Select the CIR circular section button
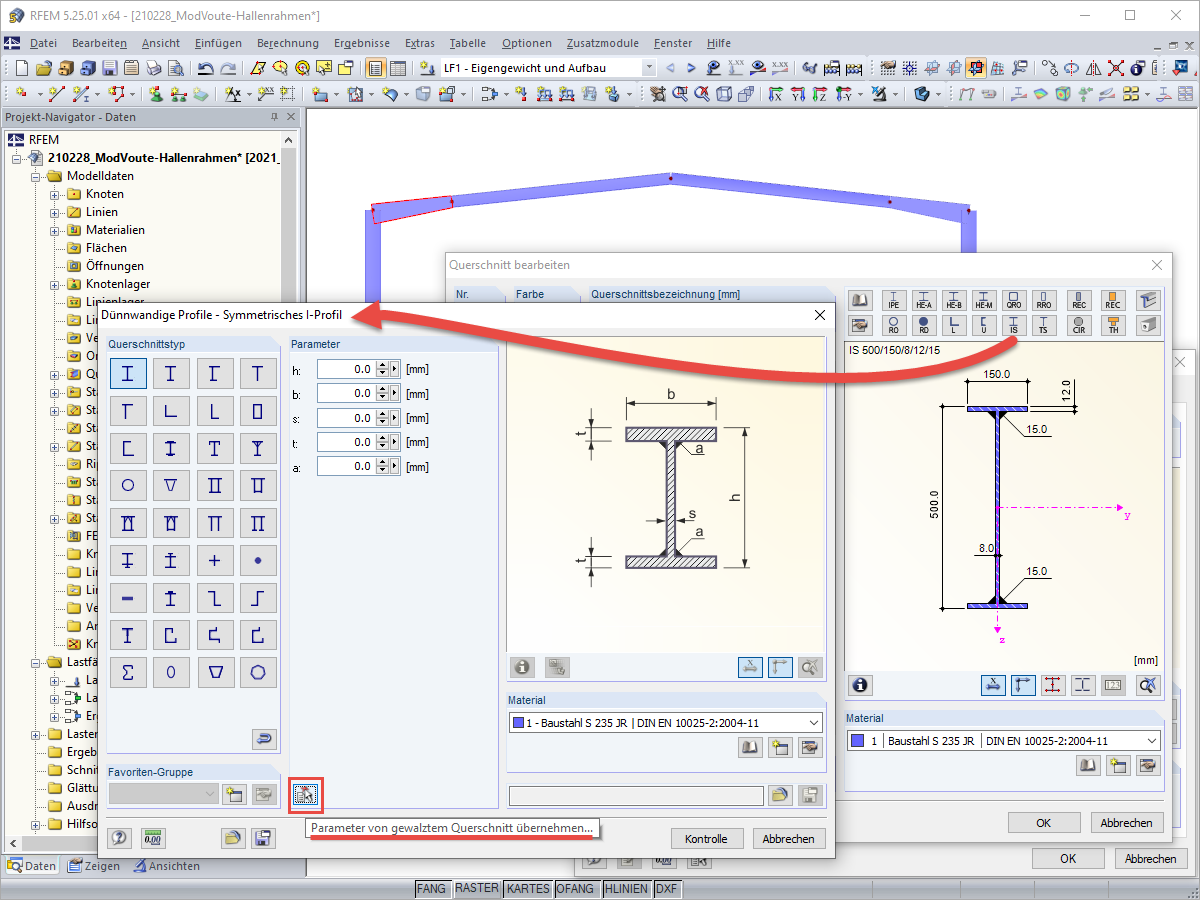Image resolution: width=1200 pixels, height=900 pixels. (x=1079, y=325)
